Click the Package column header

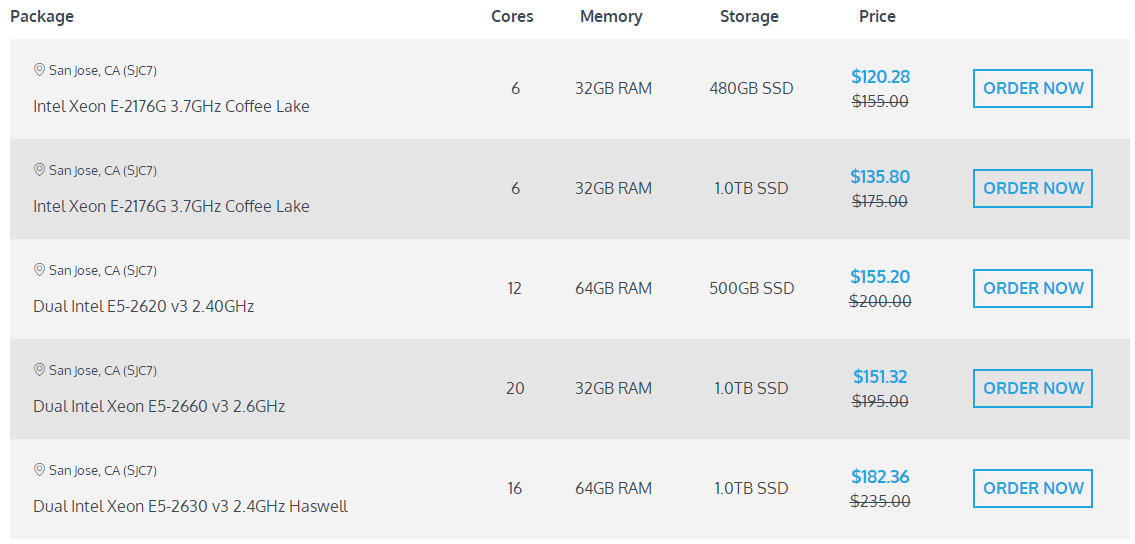click(x=42, y=16)
